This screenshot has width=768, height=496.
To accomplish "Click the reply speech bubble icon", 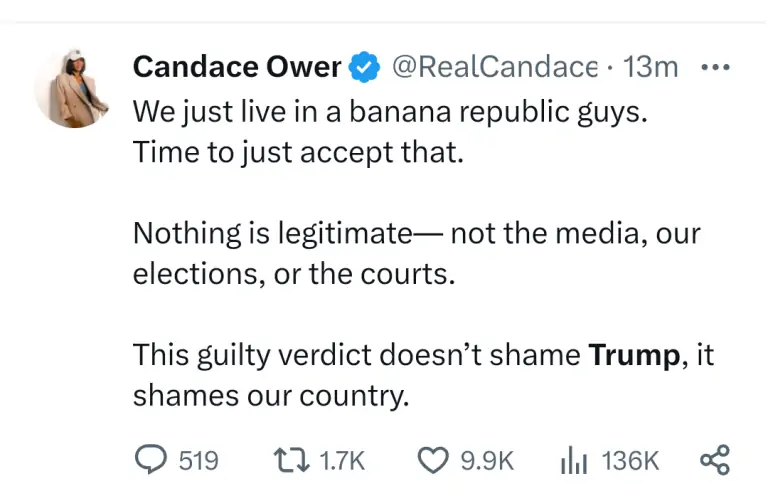I will point(149,460).
